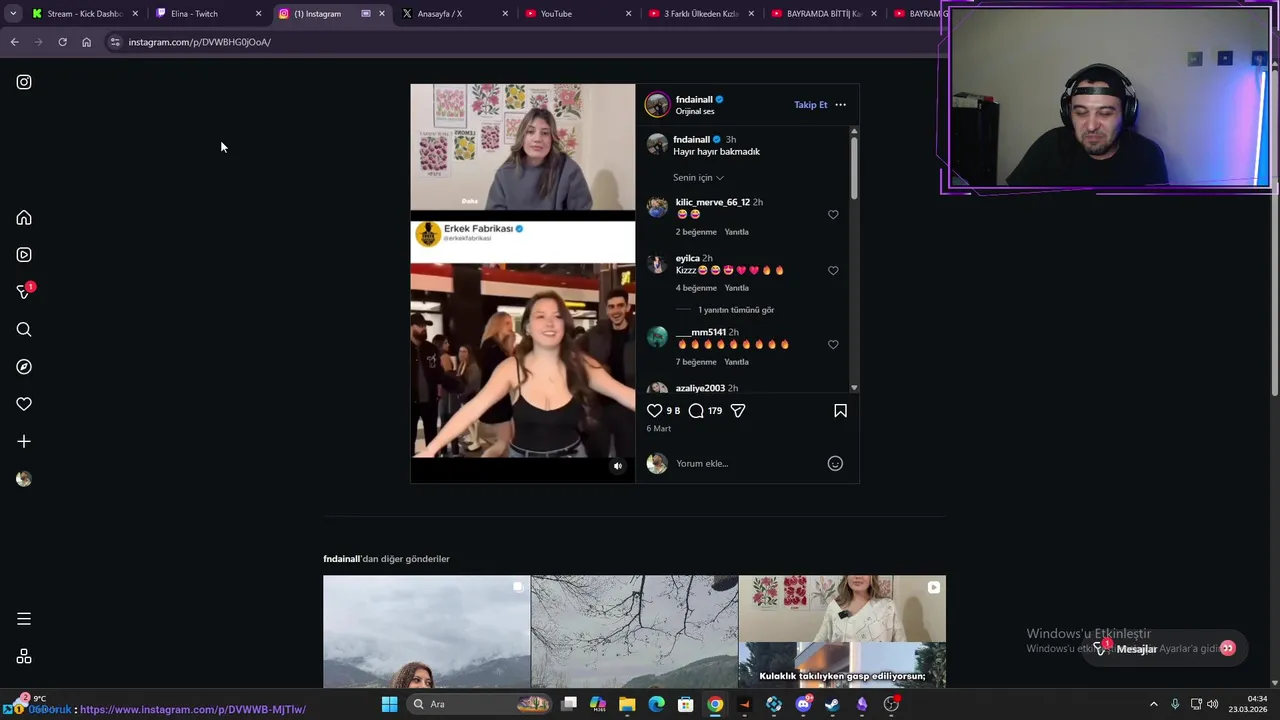The image size is (1280, 720).
Task: Go to the Home feed icon in sidebar
Action: (x=24, y=218)
